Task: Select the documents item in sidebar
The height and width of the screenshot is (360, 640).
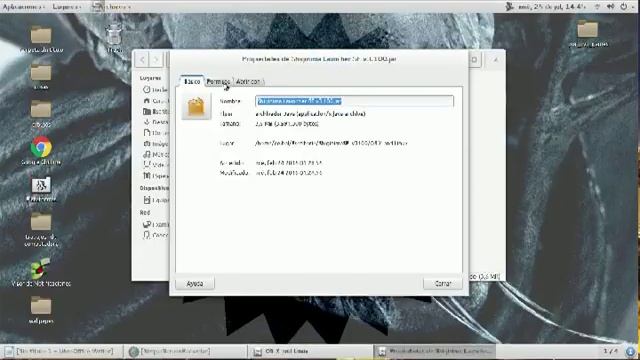Action: 155,133
